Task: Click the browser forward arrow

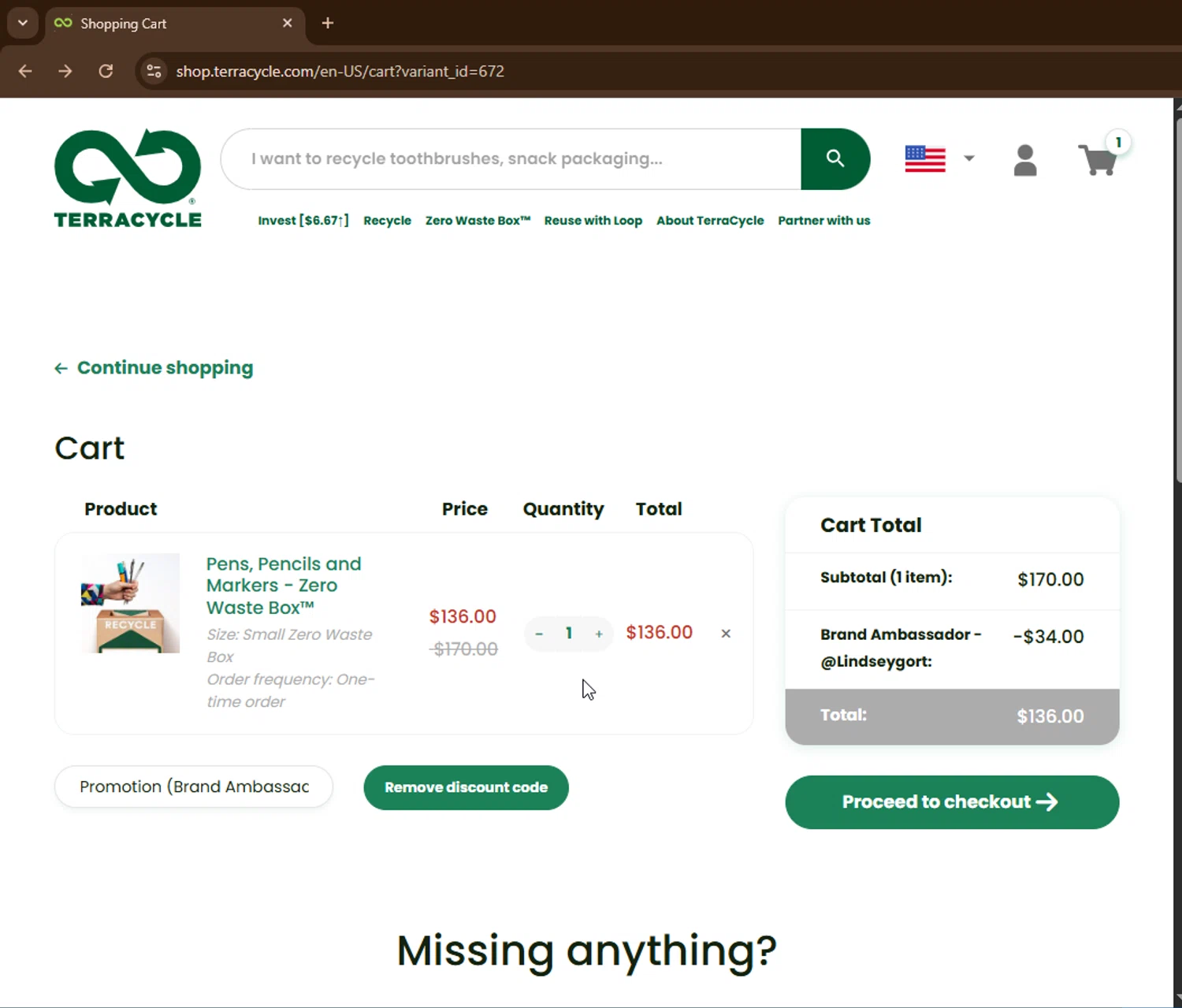Action: [65, 71]
